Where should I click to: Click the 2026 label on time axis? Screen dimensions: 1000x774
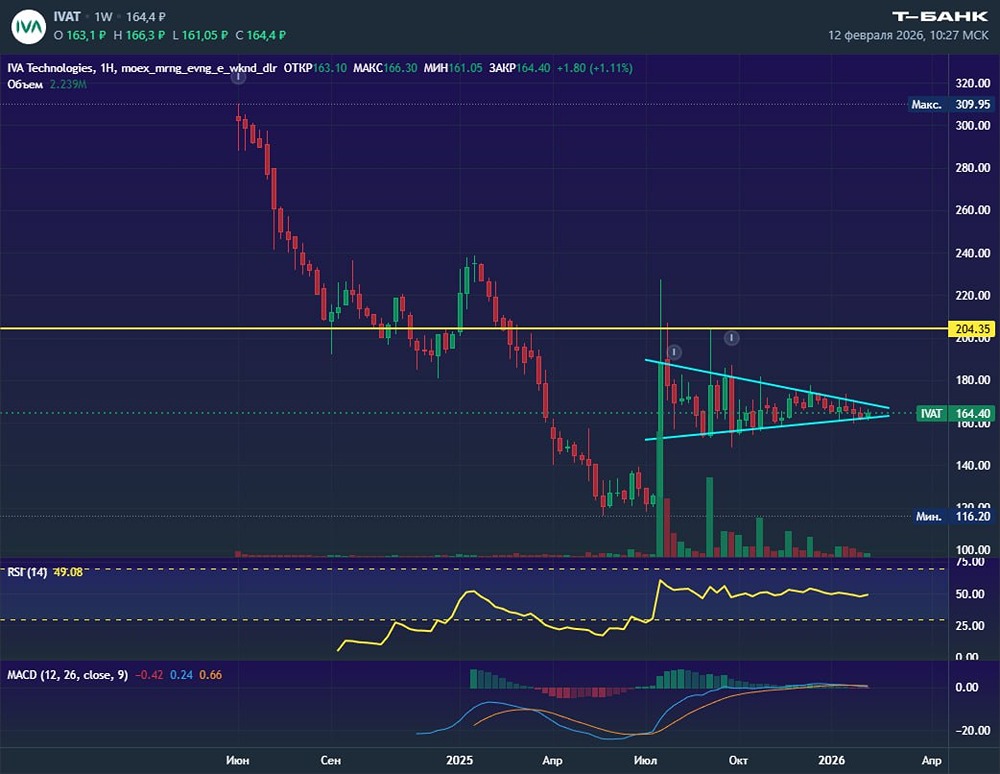[x=832, y=760]
